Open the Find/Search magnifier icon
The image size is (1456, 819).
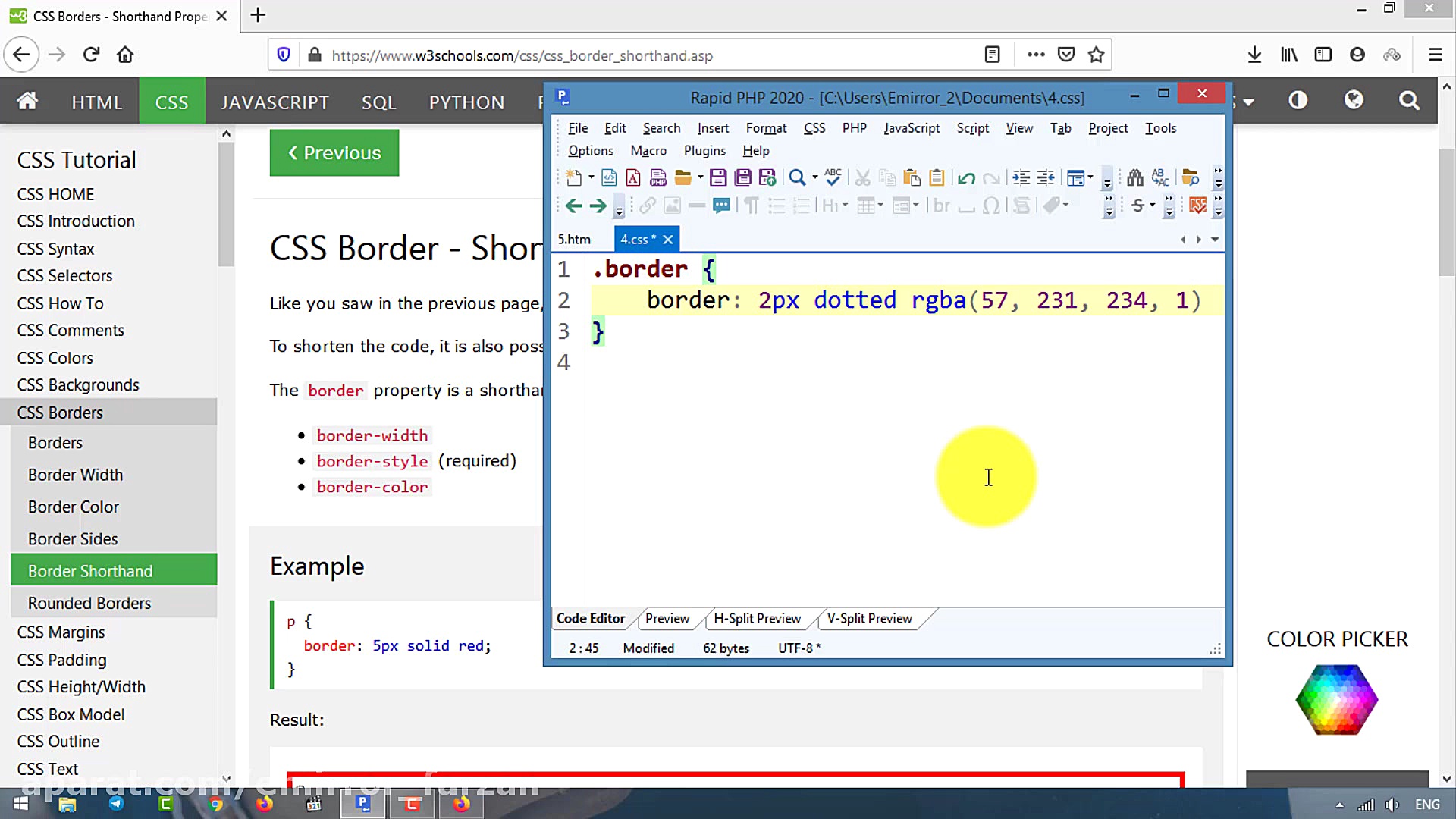point(795,178)
